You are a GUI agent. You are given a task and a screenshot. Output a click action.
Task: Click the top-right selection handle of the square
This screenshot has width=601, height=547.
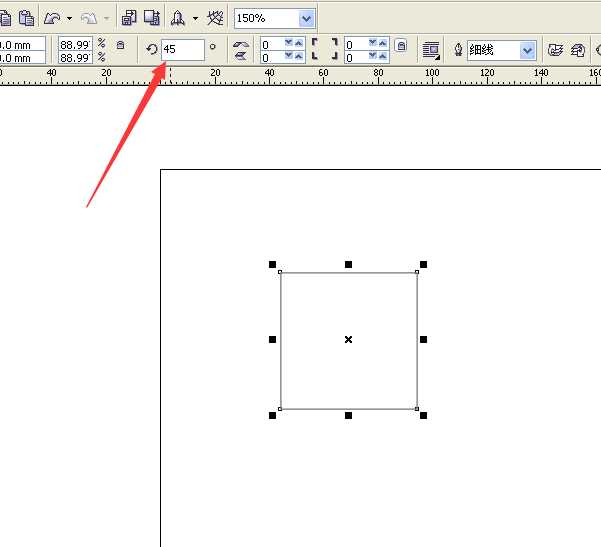[423, 265]
